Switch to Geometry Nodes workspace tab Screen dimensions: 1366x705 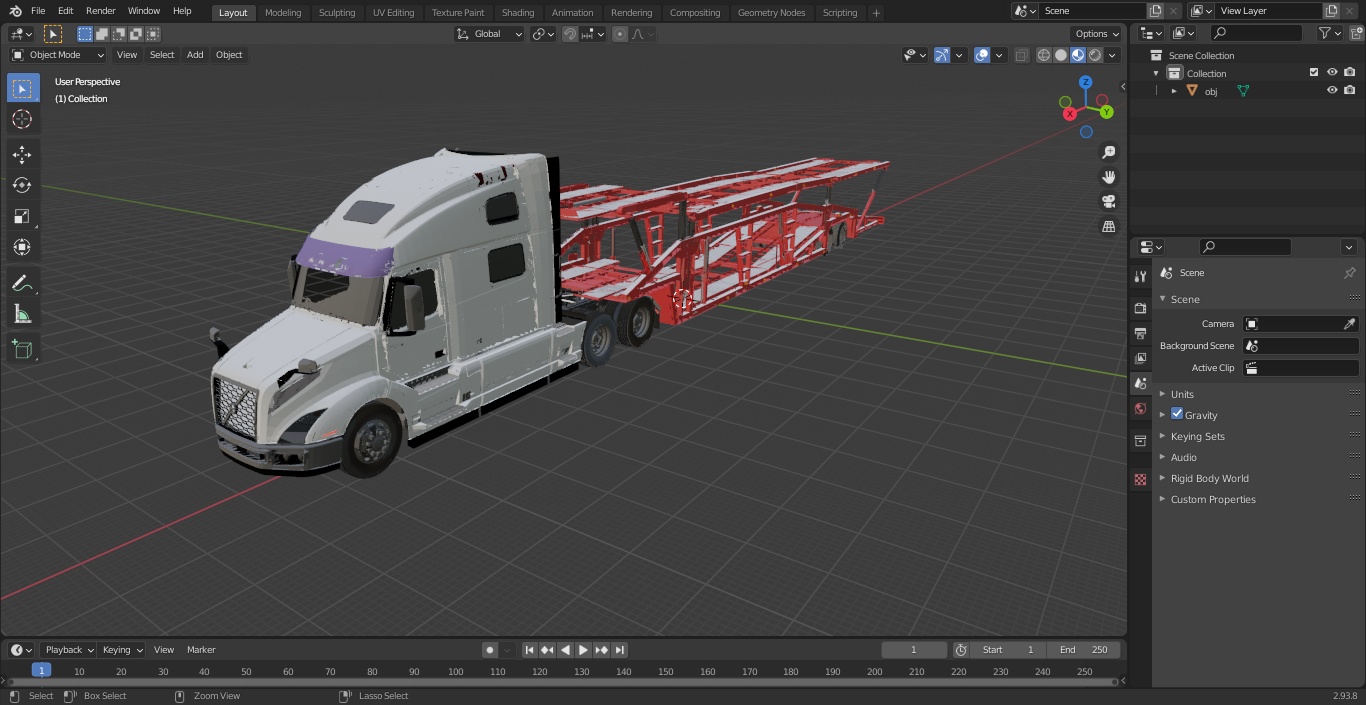pyautogui.click(x=771, y=13)
